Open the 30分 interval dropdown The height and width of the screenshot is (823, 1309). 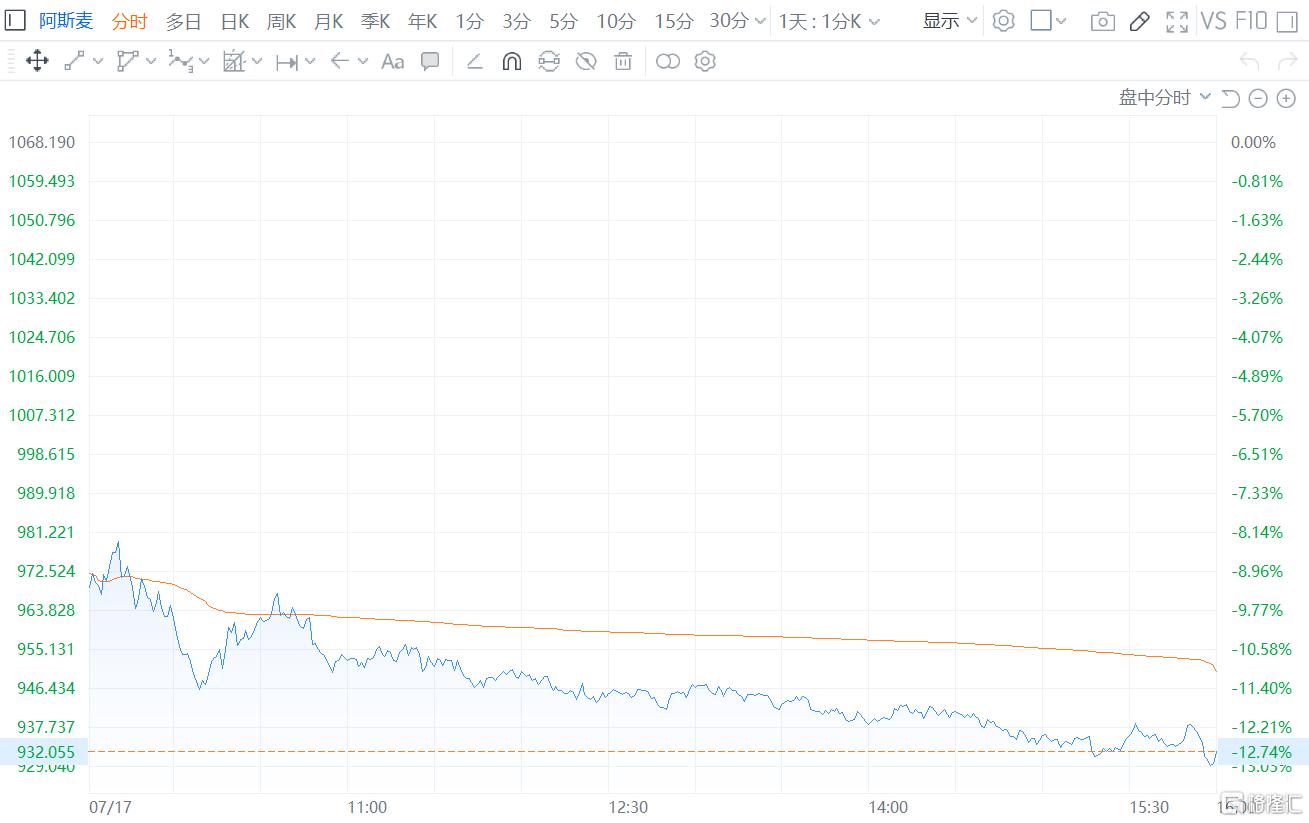738,21
